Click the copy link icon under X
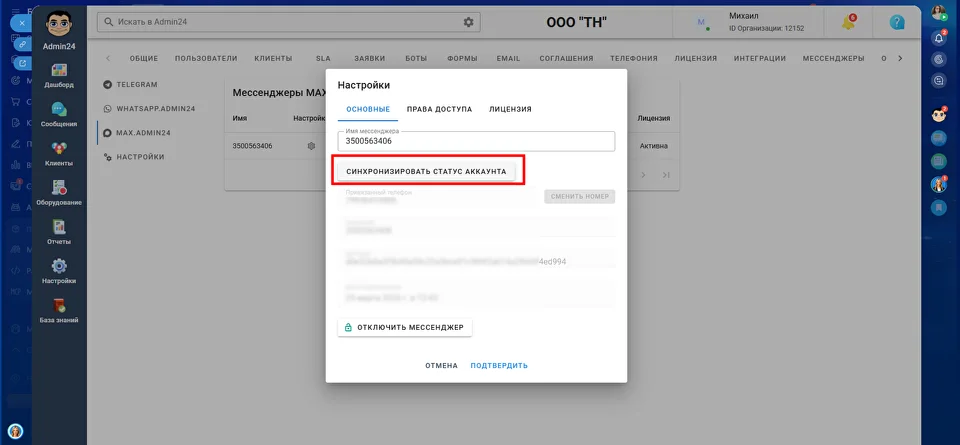 21,44
